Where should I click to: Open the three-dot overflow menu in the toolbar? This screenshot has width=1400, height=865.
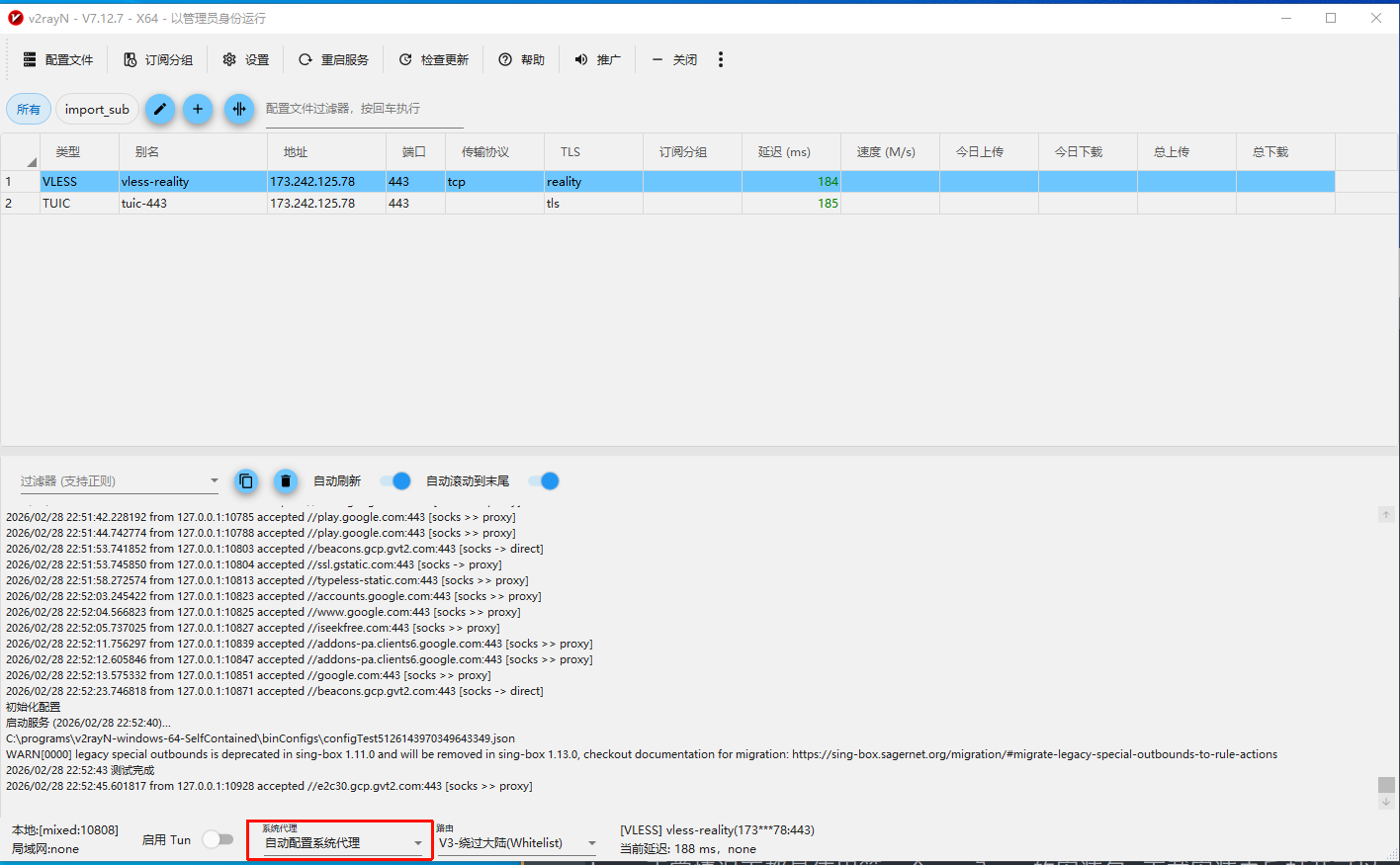(x=721, y=60)
